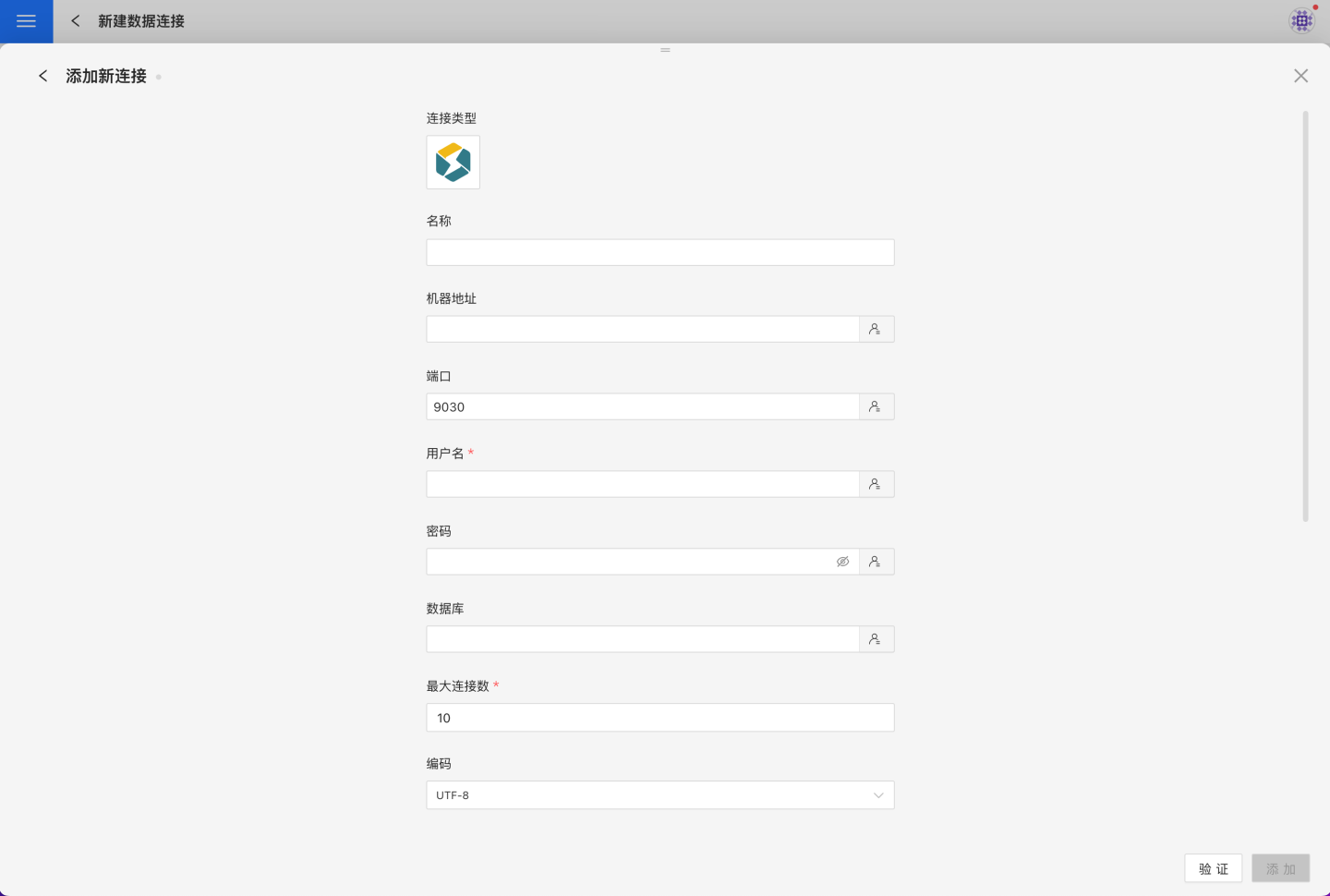Click parameter icon beside 密码 field
The width and height of the screenshot is (1330, 896).
[x=876, y=562]
